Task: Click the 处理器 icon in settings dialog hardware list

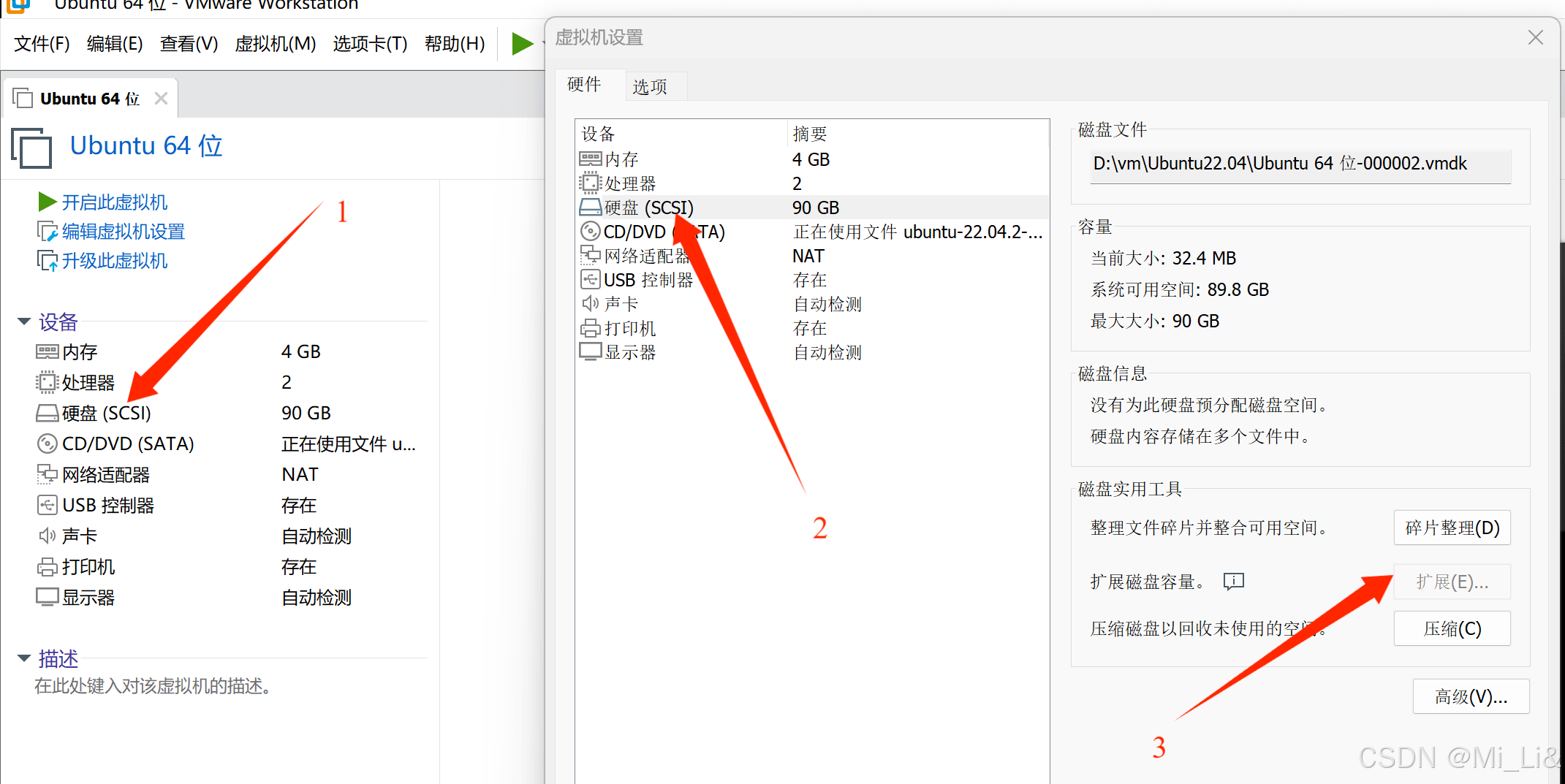Action: tap(590, 183)
